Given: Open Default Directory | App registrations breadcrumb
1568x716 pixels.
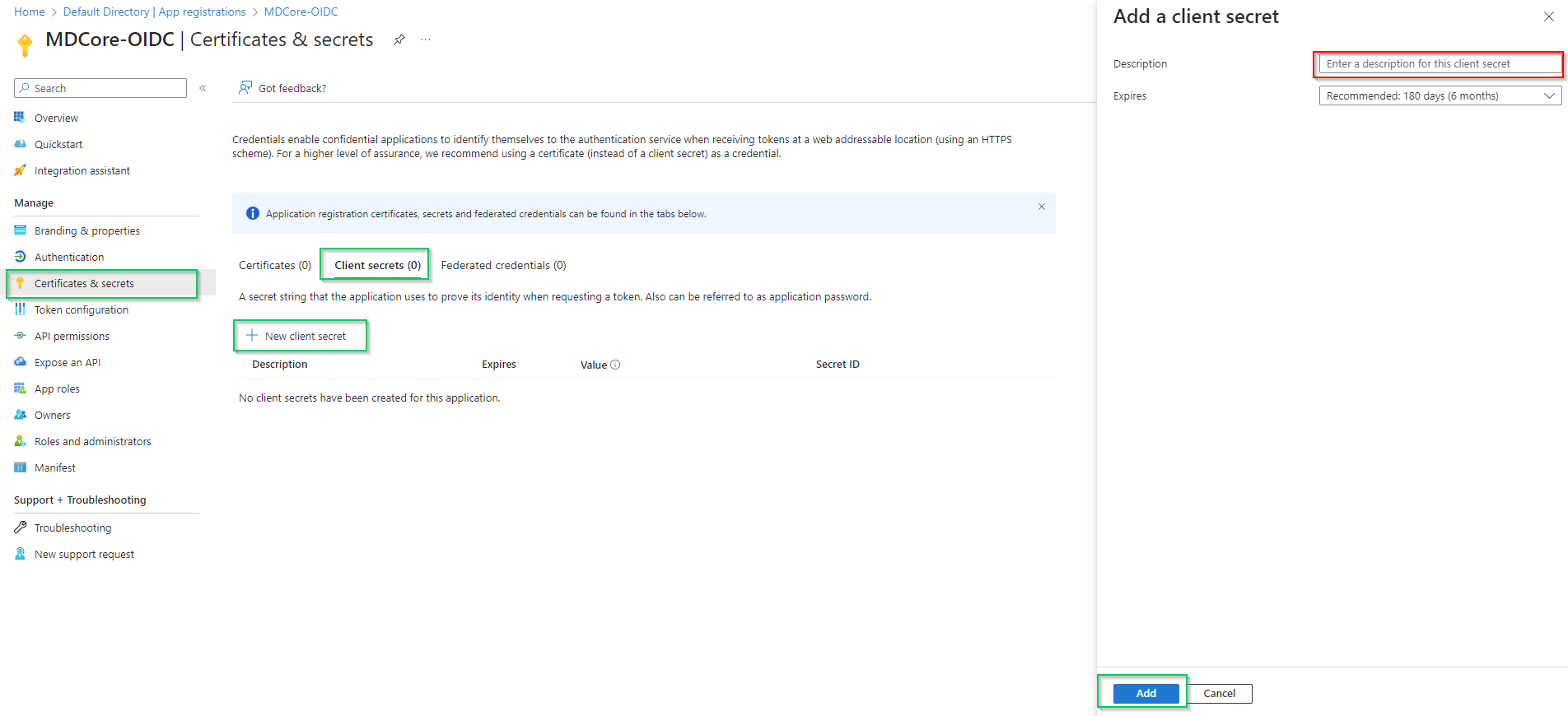Looking at the screenshot, I should (154, 12).
